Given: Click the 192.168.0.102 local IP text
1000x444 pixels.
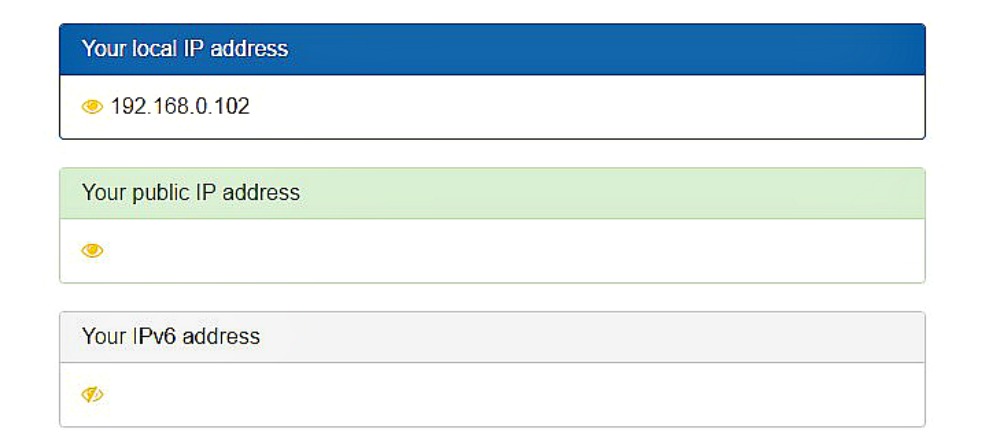Looking at the screenshot, I should 180,106.
